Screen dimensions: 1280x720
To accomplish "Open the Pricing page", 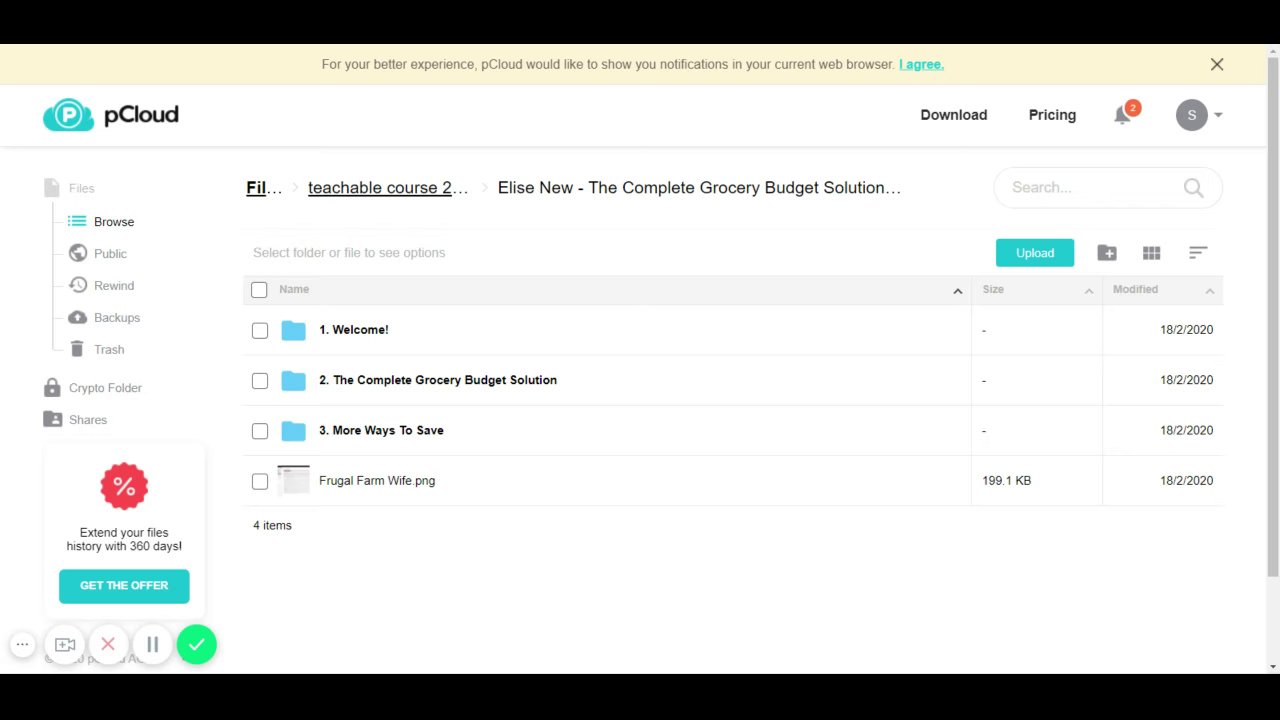I will click(1052, 115).
